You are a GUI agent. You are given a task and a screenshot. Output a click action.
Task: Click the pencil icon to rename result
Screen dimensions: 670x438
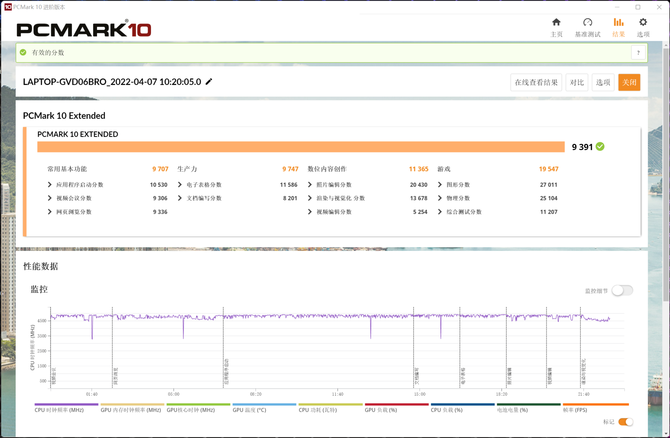[209, 82]
